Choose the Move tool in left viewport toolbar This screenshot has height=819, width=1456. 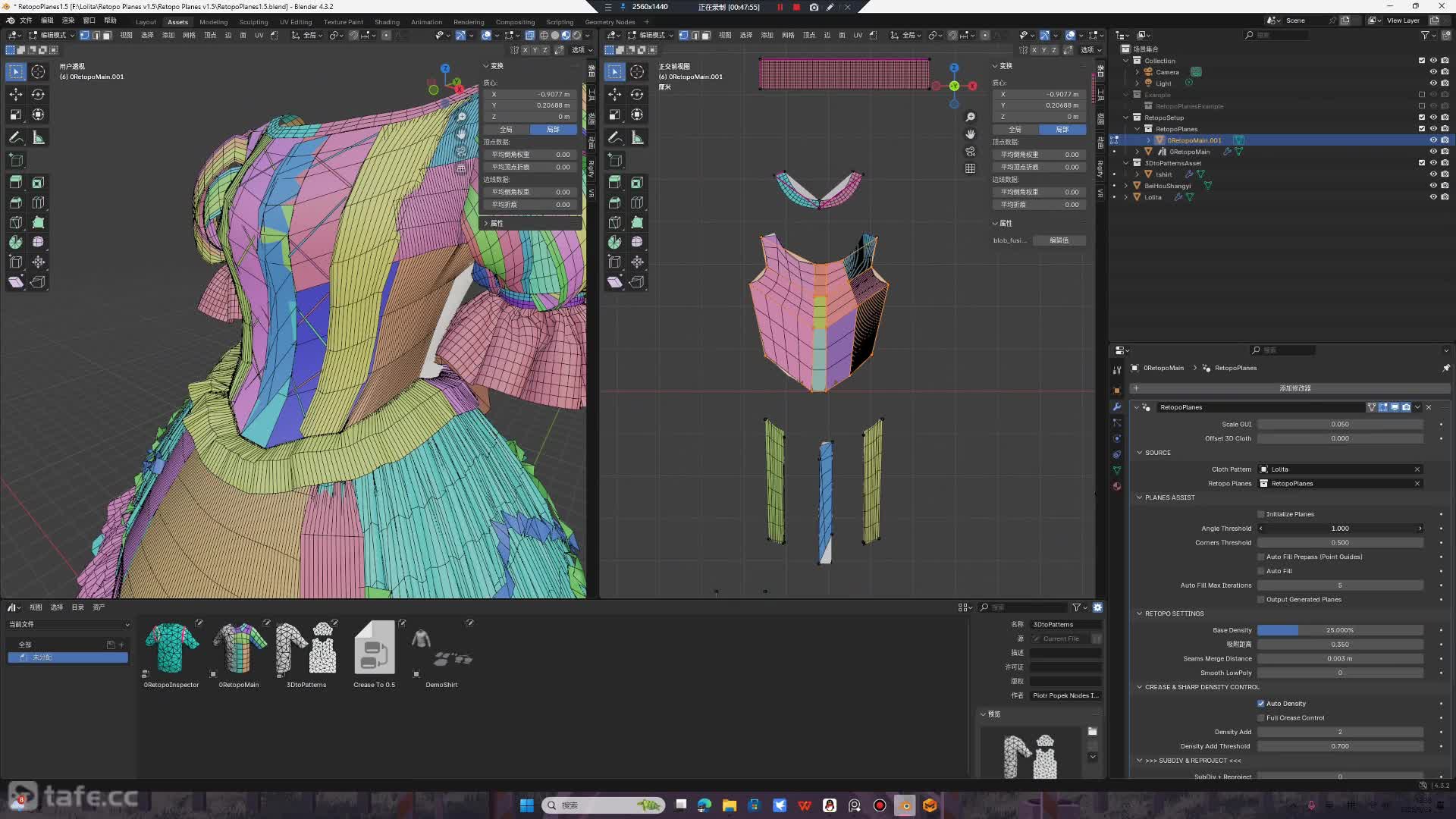point(15,94)
